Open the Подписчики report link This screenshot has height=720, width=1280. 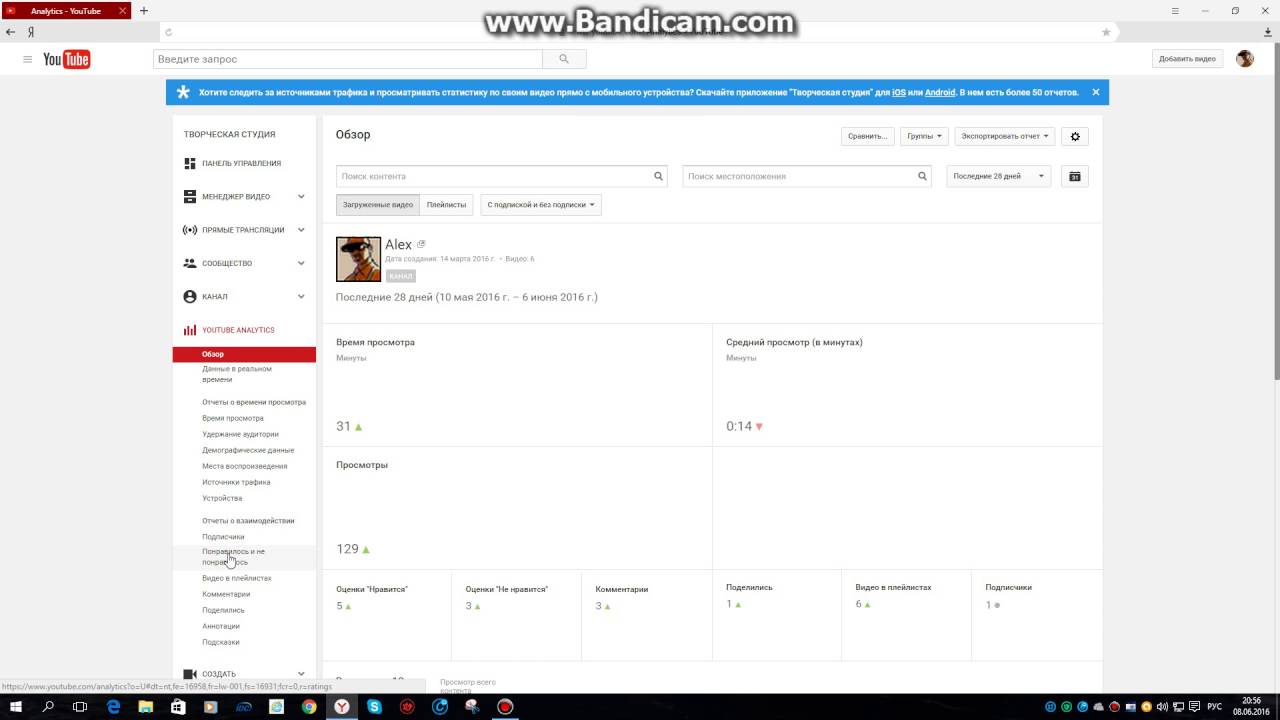[x=223, y=537]
